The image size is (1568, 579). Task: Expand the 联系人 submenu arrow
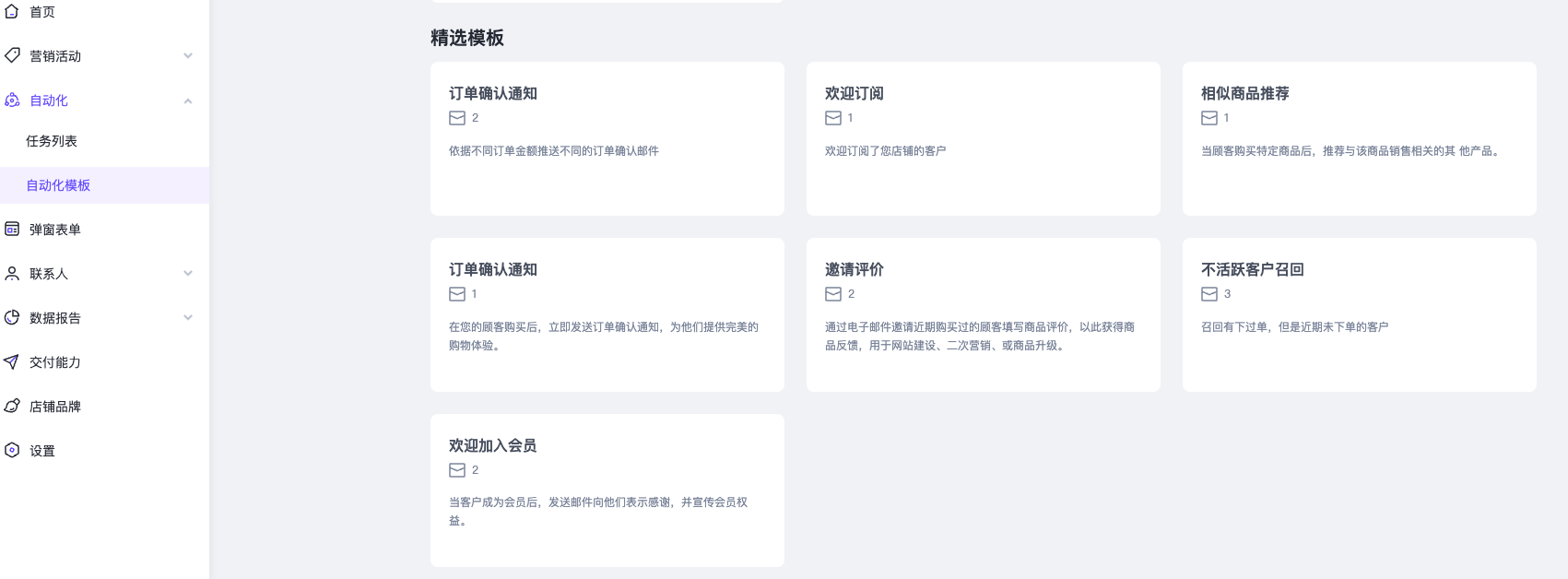[188, 274]
